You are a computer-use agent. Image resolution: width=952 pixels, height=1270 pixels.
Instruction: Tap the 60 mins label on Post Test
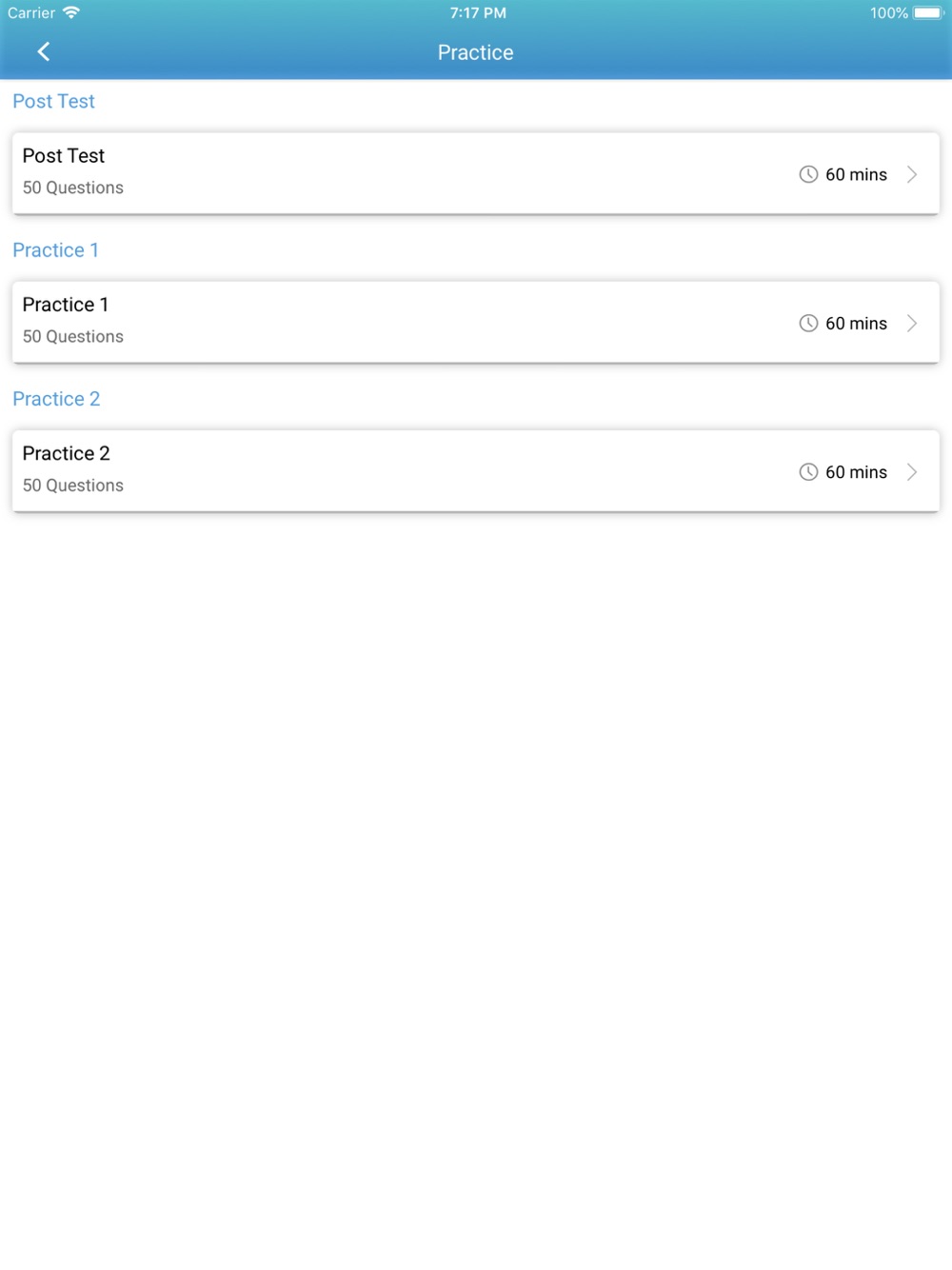pyautogui.click(x=856, y=174)
